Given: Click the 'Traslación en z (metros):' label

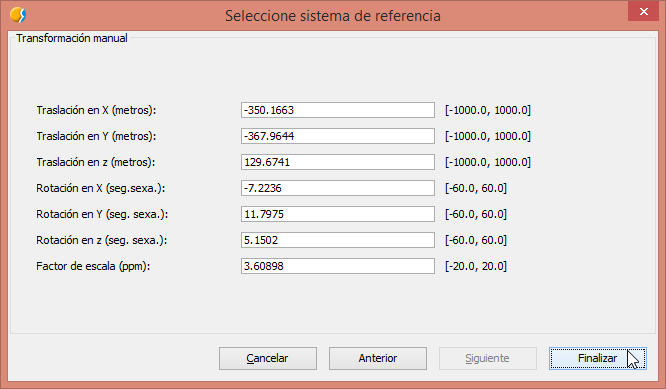Looking at the screenshot, I should point(96,162).
